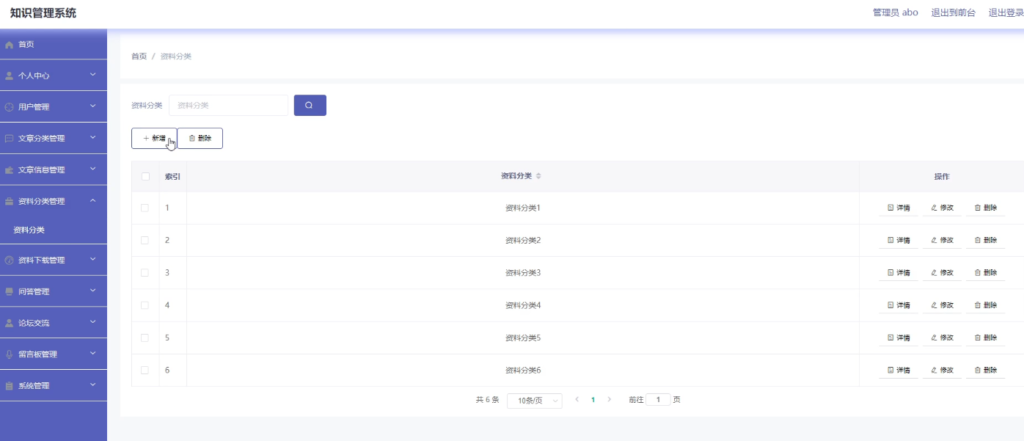Screen dimensions: 1024x441
Task: Click the person icon next to 个人中心
Action: pyautogui.click(x=9, y=76)
